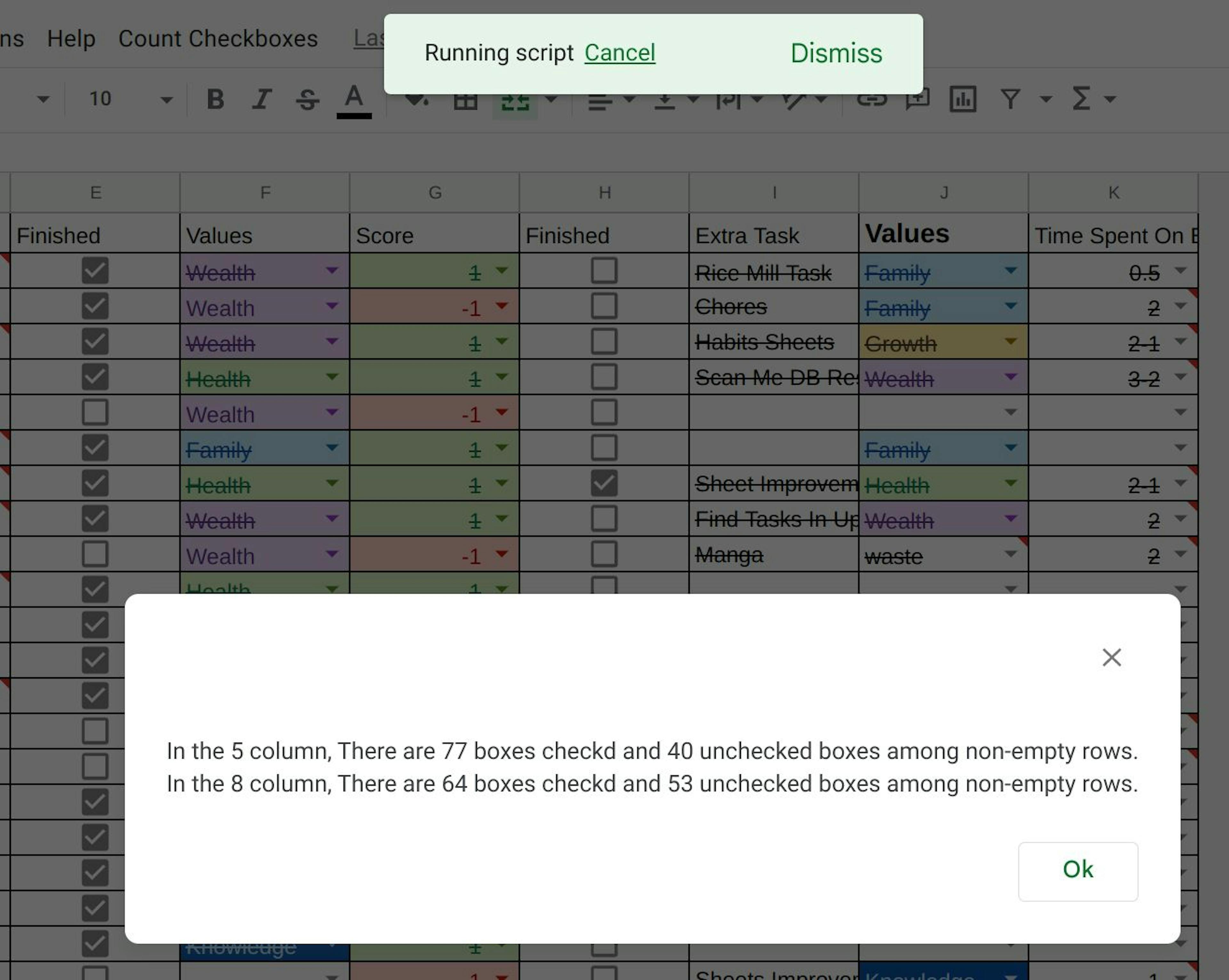The height and width of the screenshot is (980, 1229).
Task: Open the functions menu
Action: (x=1080, y=99)
